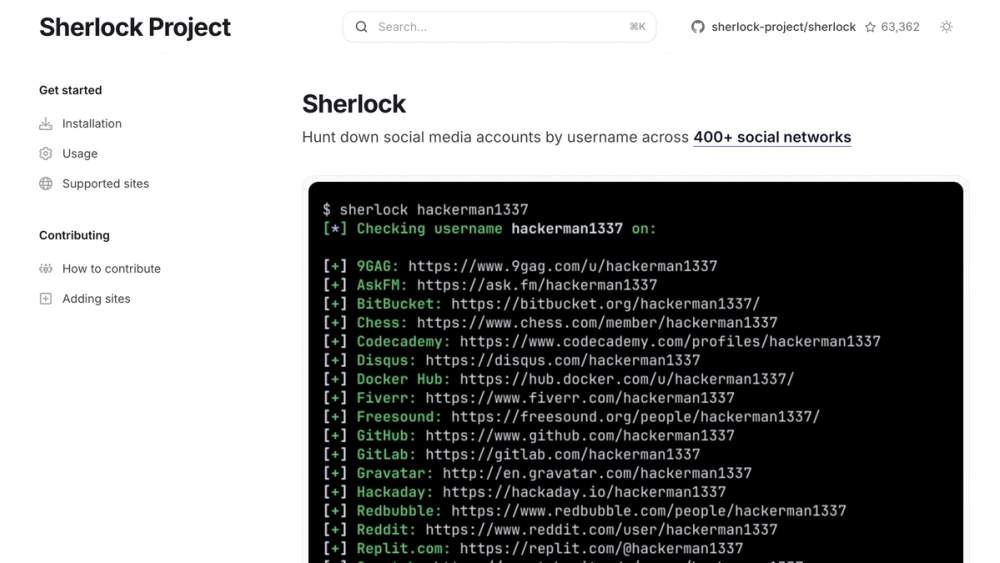Click the Codecademy URL in terminal output

tap(670, 342)
